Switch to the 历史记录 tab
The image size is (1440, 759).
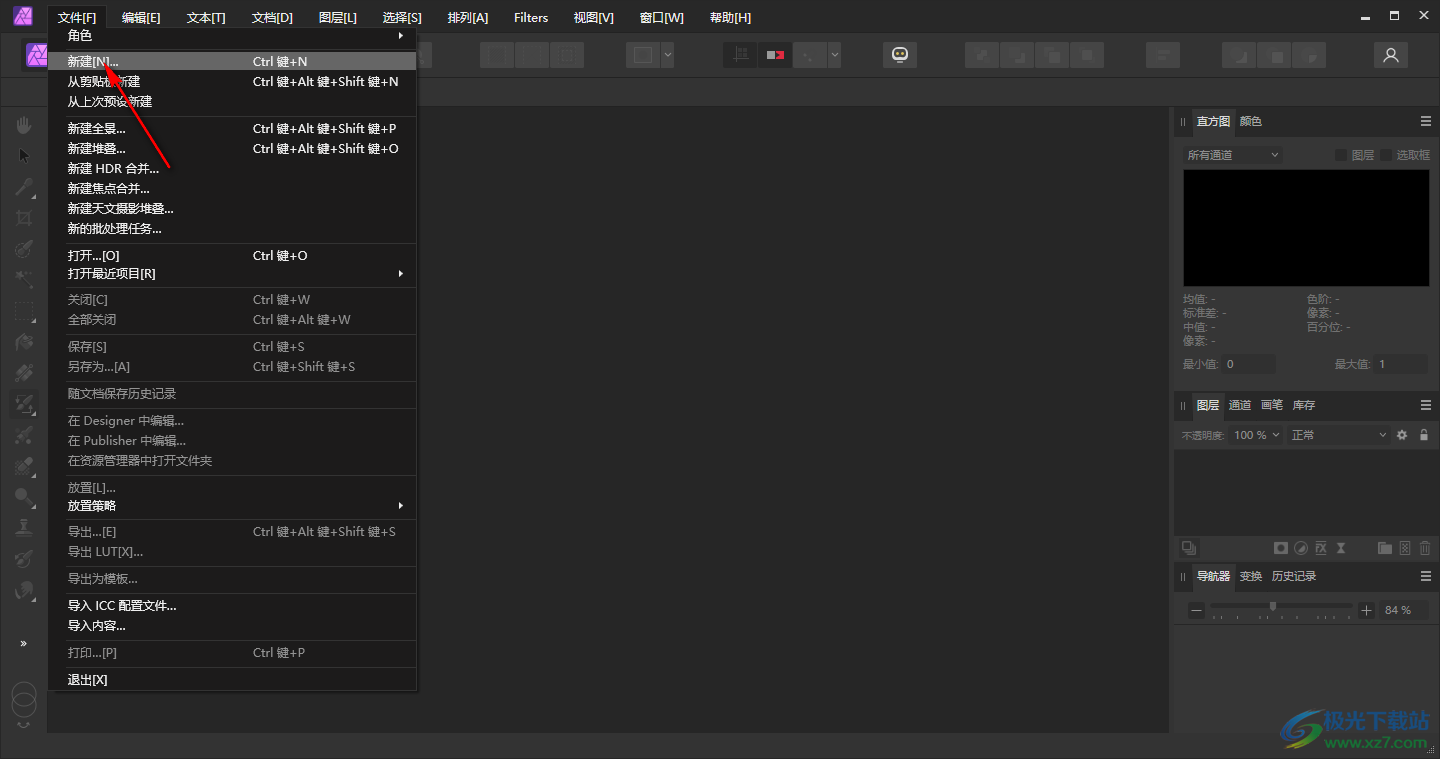point(1294,576)
